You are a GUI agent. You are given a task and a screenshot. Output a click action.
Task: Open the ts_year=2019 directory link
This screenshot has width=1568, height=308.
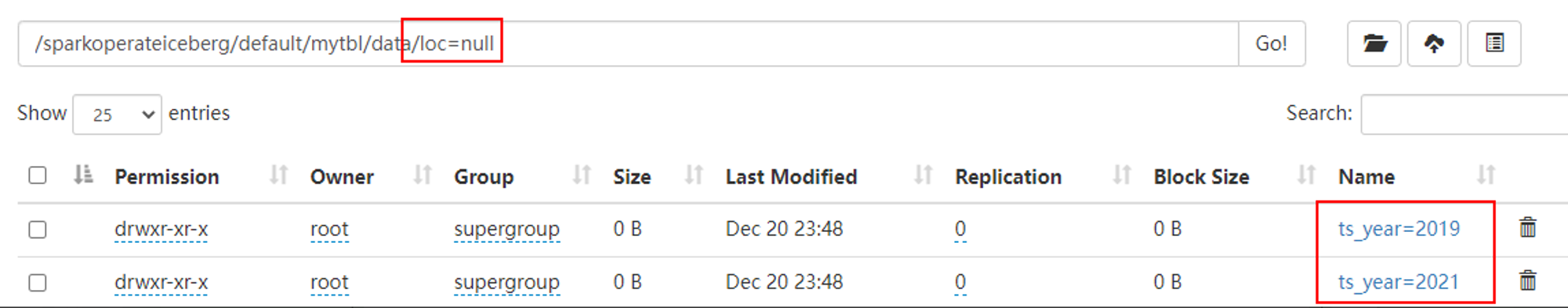tap(1399, 229)
